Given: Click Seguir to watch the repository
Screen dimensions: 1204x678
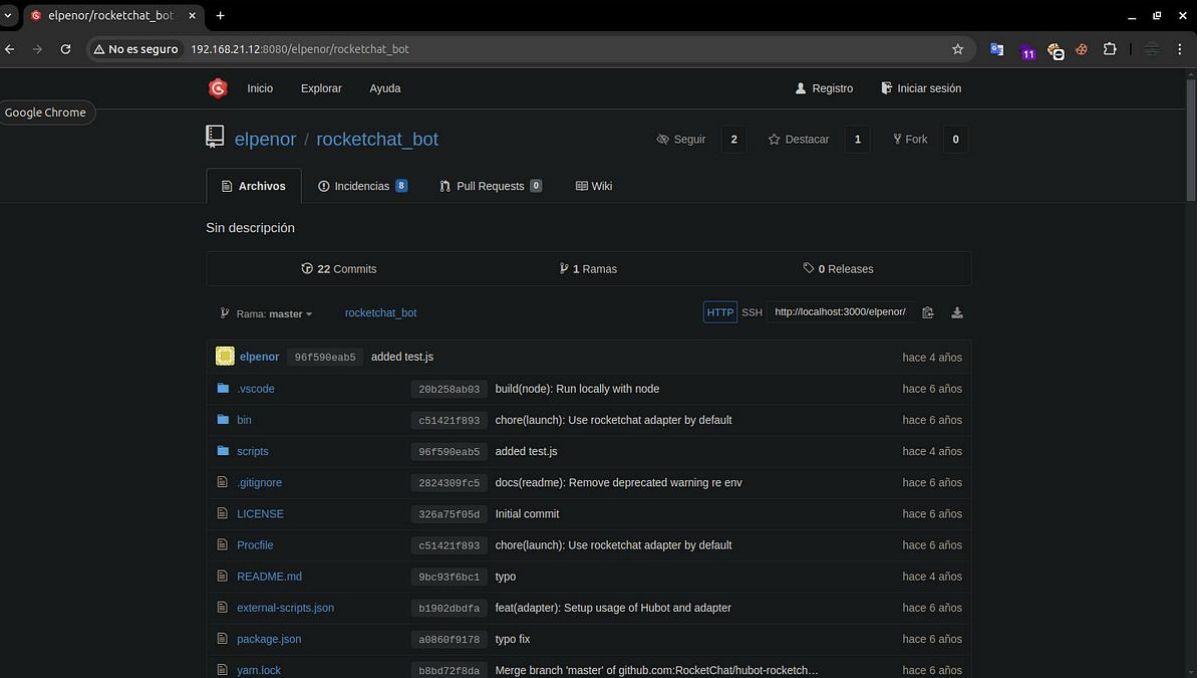Looking at the screenshot, I should 681,140.
